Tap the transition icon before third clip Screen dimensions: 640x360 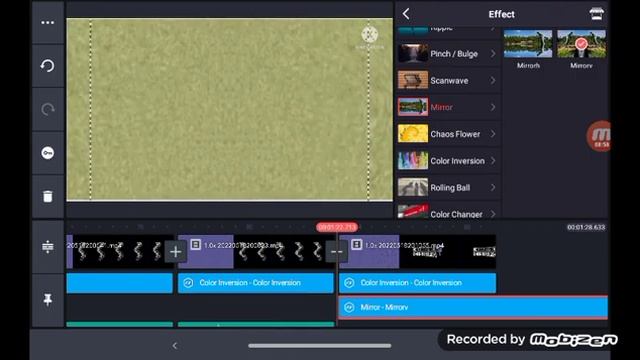[336, 251]
